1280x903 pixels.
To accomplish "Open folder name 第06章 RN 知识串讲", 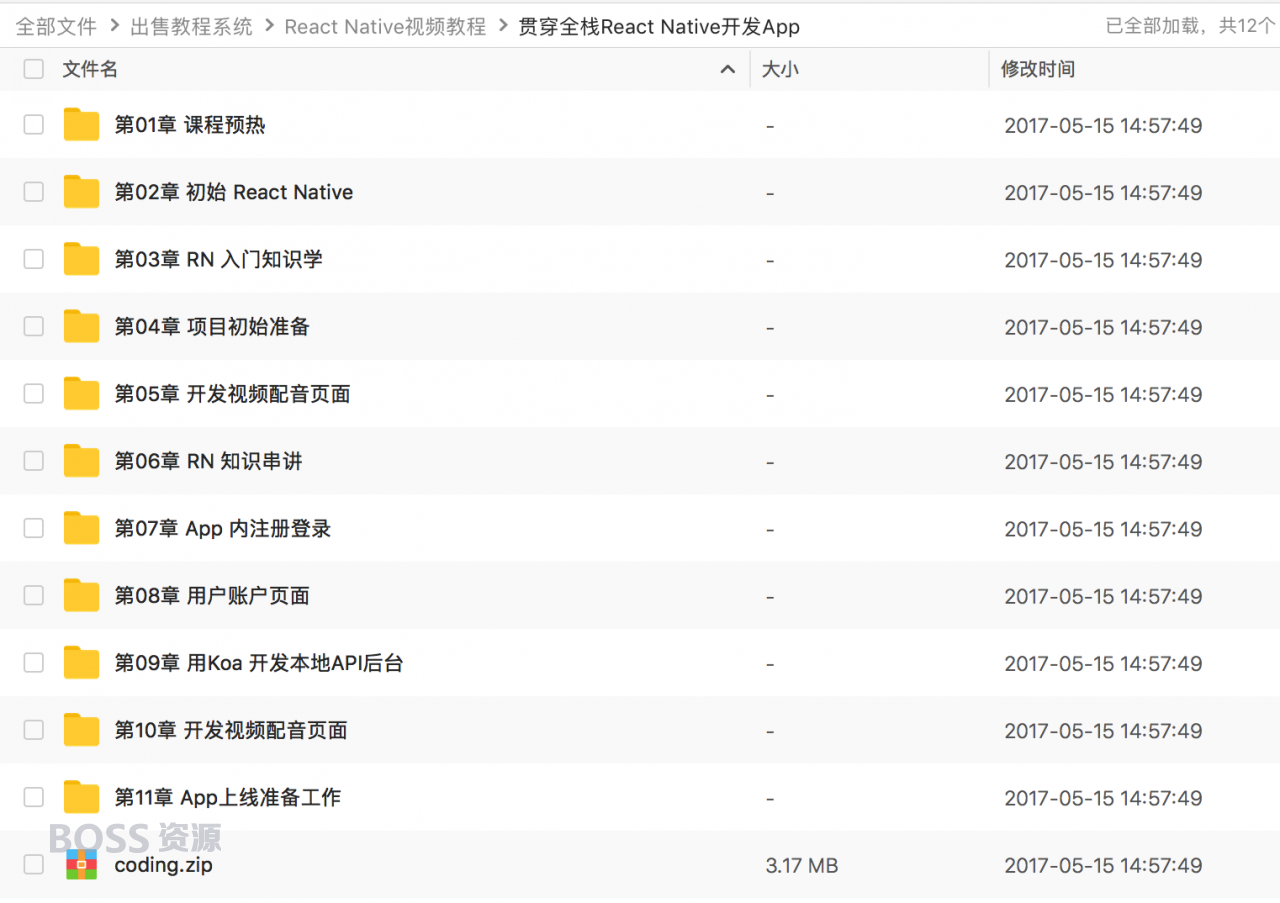I will 209,461.
